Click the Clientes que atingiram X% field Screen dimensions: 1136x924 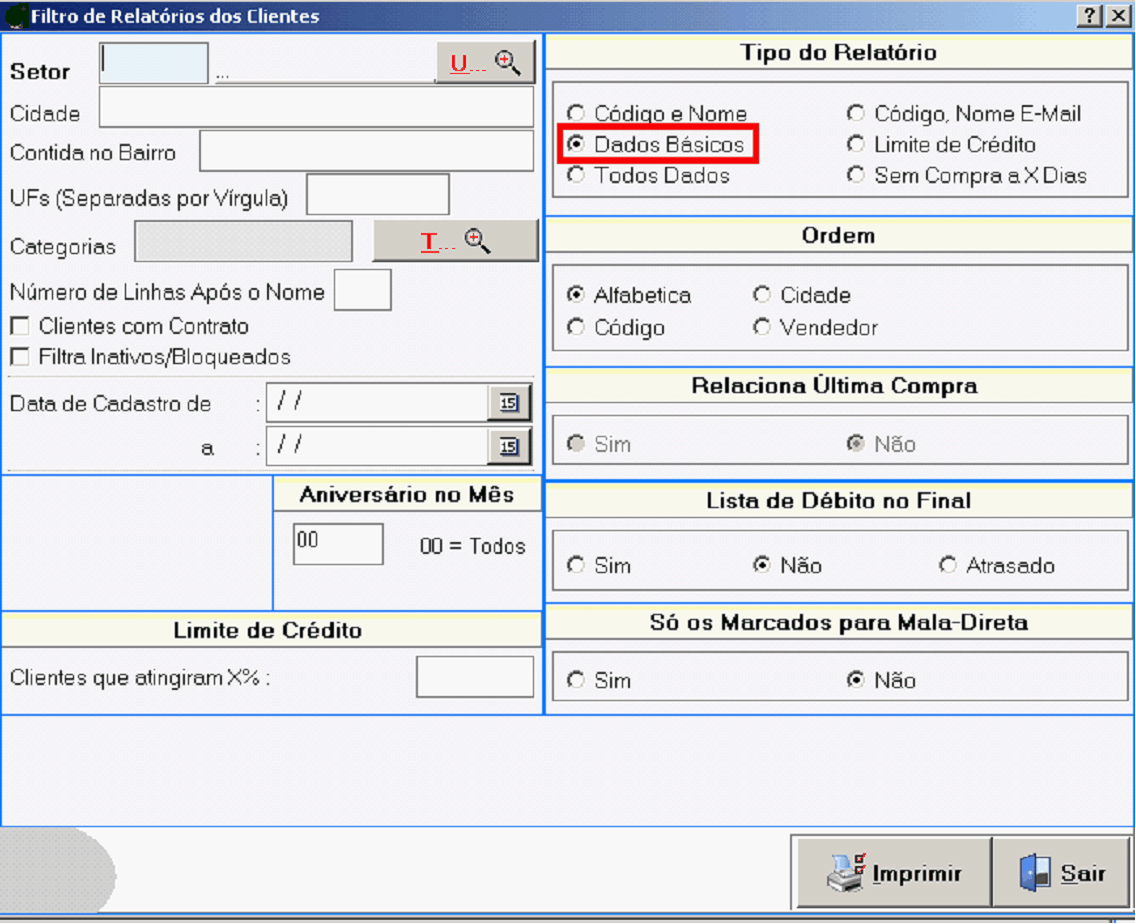click(475, 677)
